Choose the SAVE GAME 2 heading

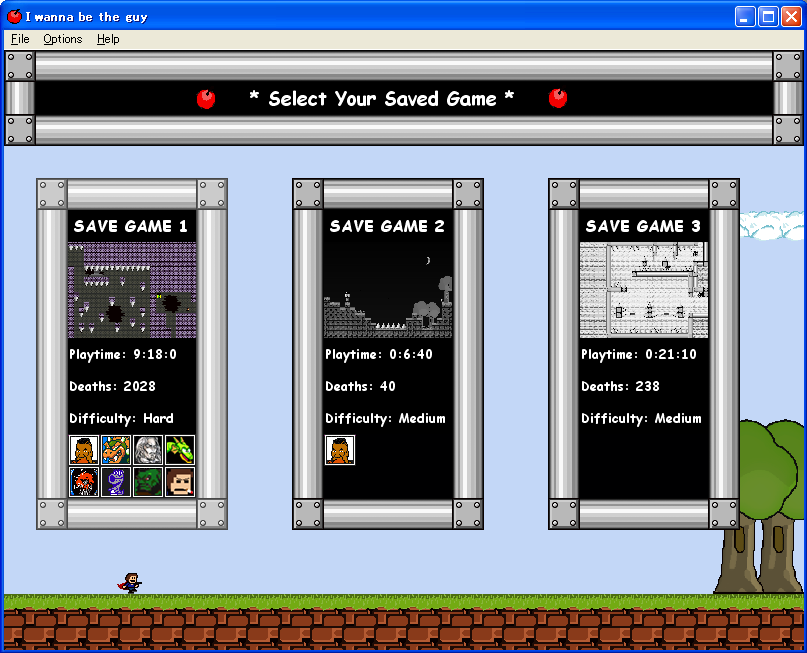[387, 226]
